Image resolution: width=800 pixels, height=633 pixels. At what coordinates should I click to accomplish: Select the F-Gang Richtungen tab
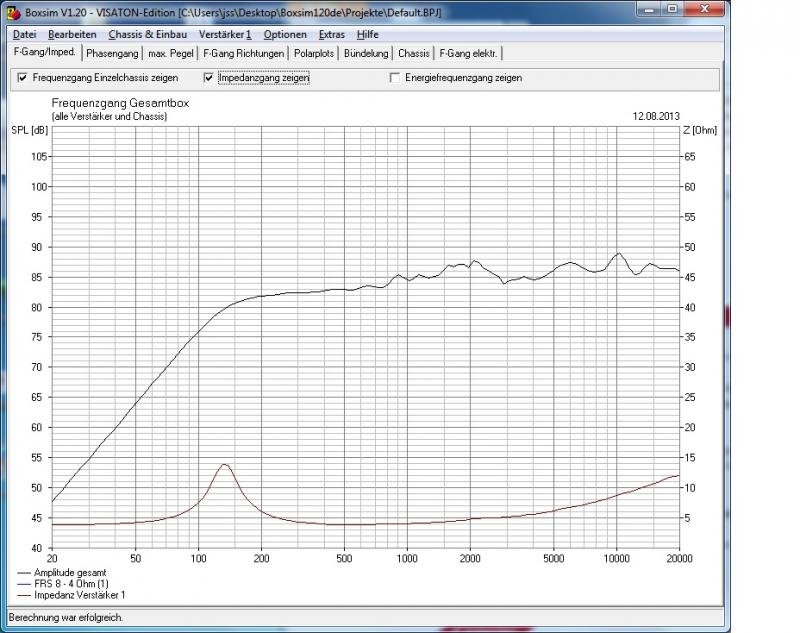coord(244,53)
